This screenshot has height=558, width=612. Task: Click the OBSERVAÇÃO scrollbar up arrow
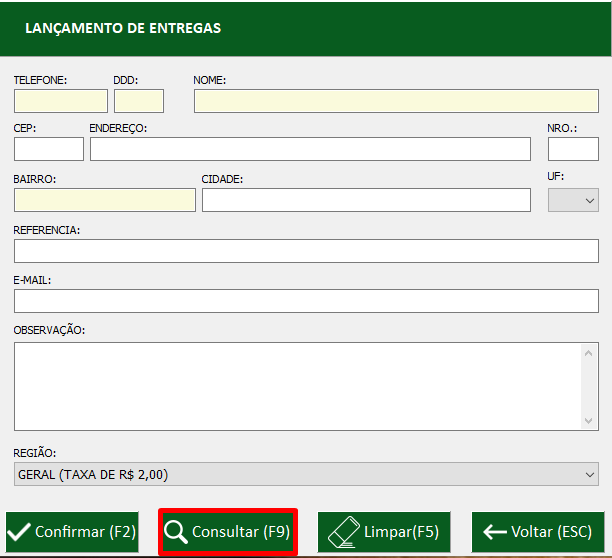click(x=589, y=353)
